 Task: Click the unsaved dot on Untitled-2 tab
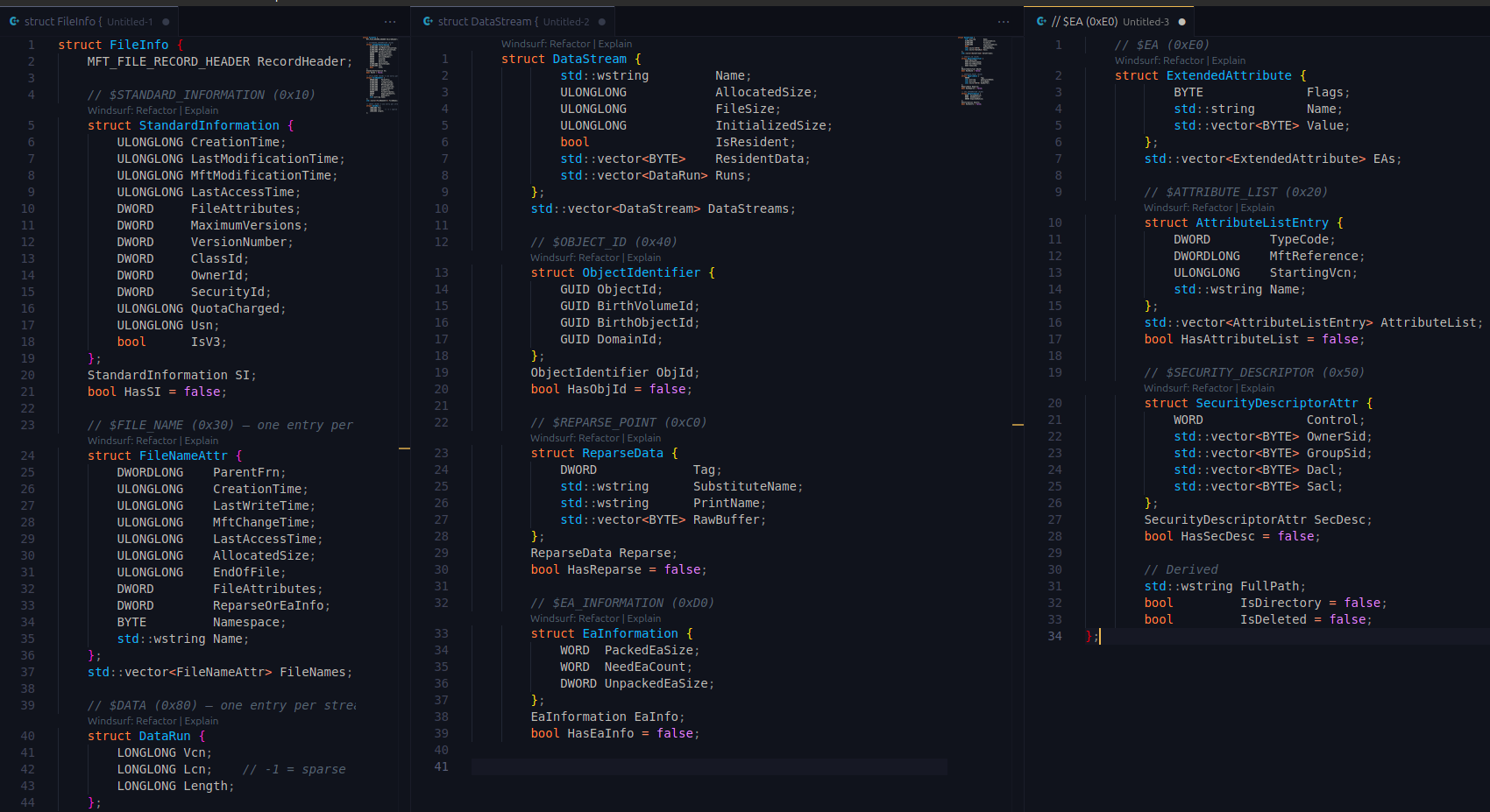tap(601, 22)
